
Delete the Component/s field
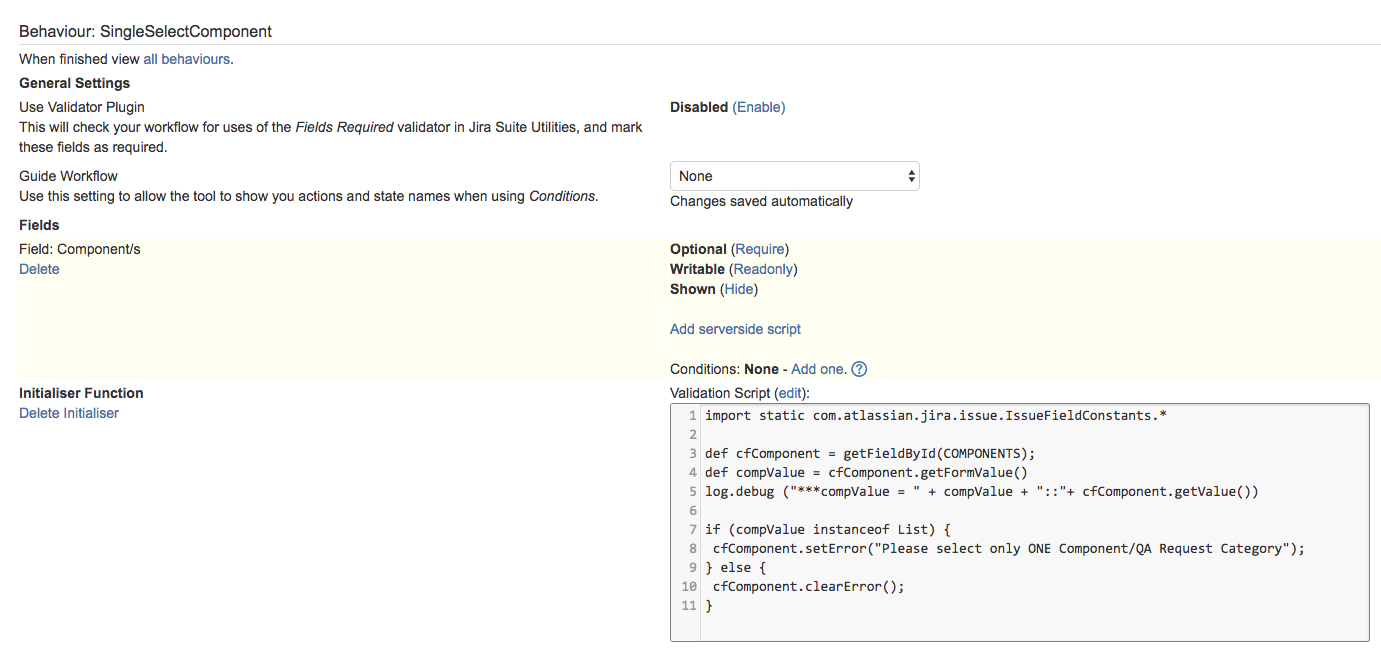pos(39,269)
